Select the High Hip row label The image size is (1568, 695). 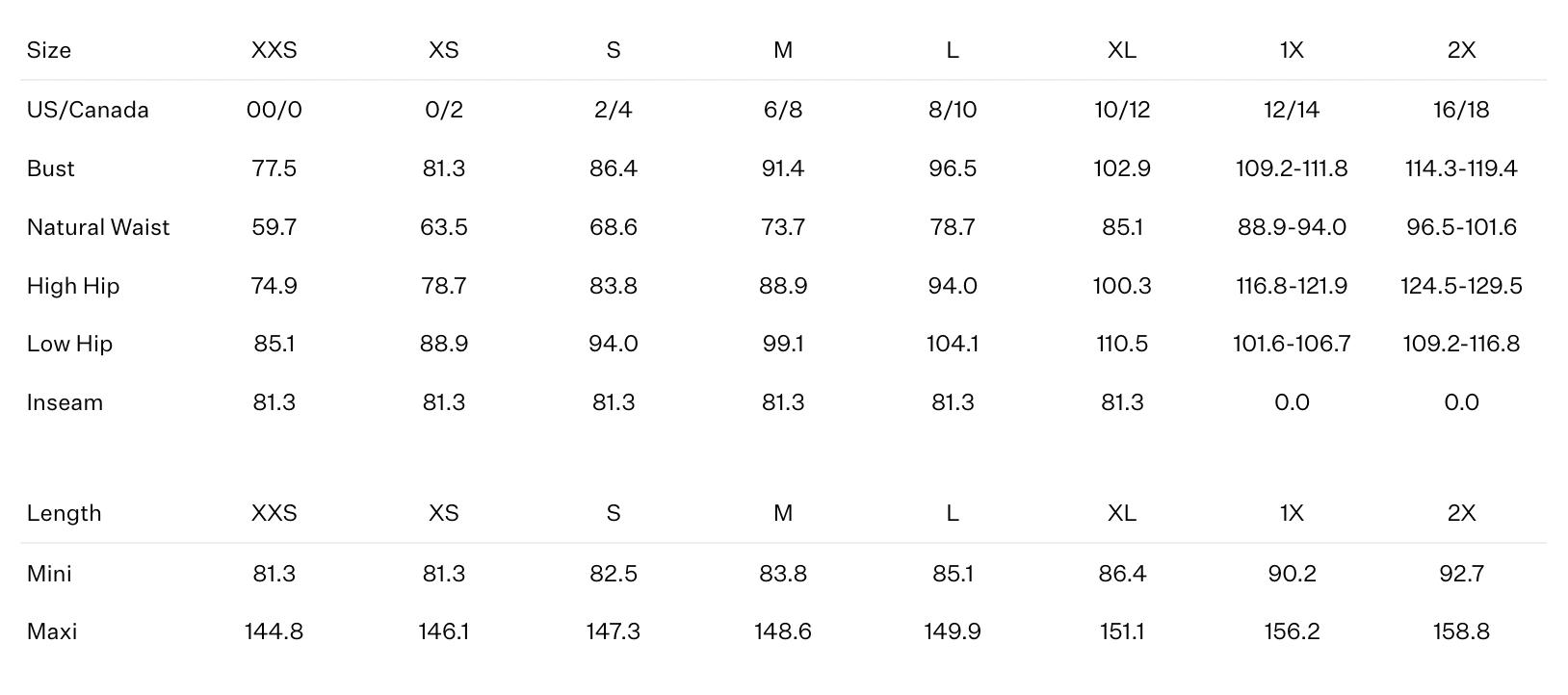coord(73,286)
